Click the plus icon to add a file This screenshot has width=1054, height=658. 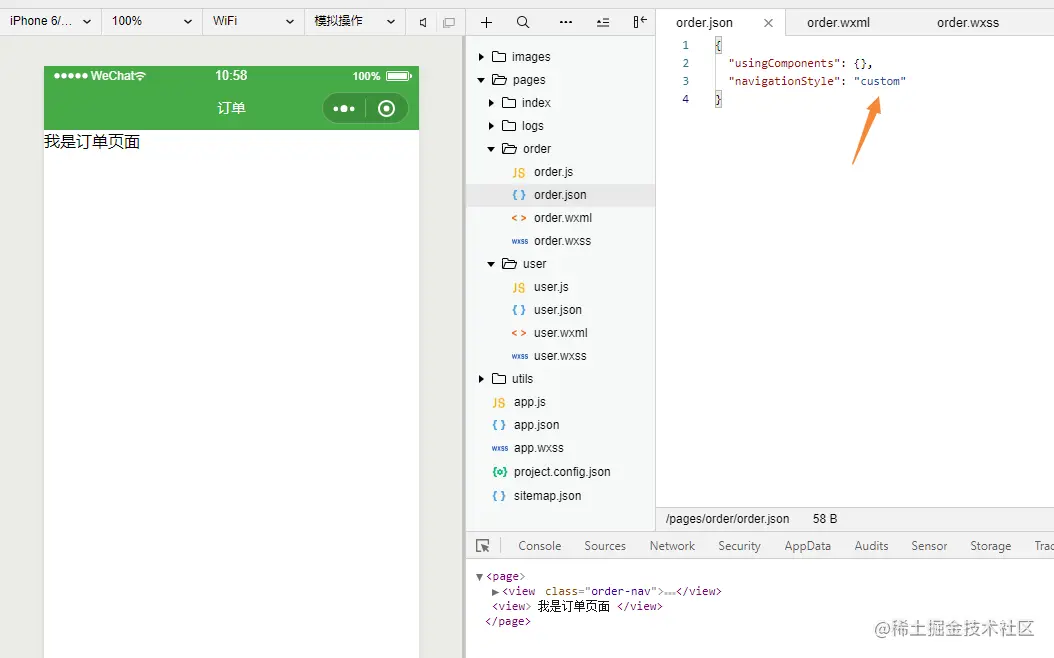pyautogui.click(x=486, y=22)
